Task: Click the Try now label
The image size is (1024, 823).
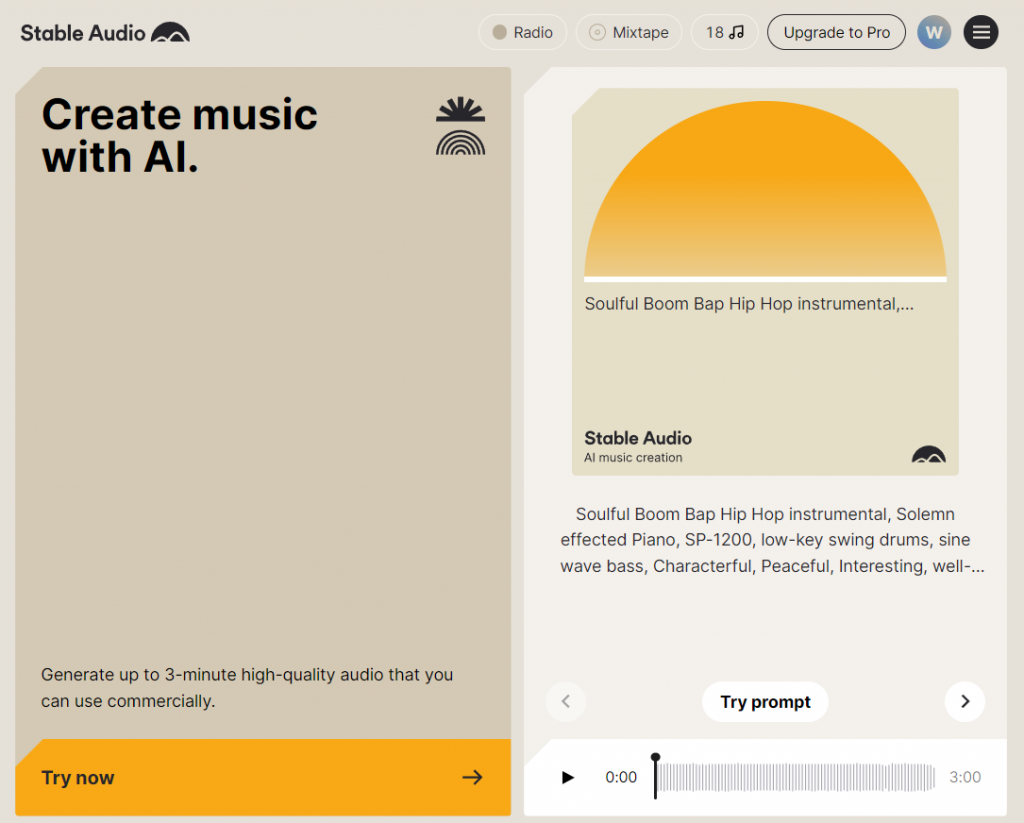Action: point(78,778)
